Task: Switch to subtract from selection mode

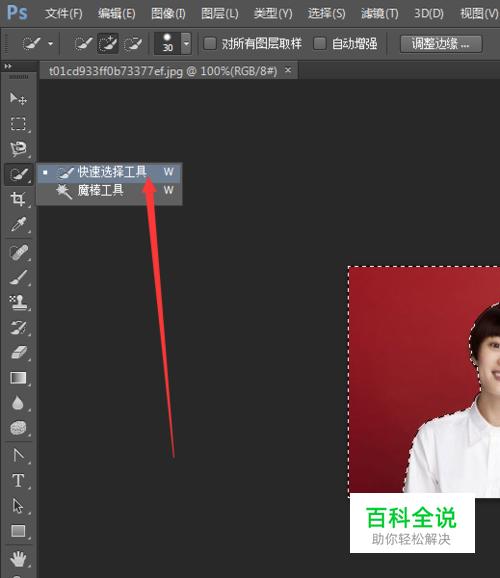Action: [x=133, y=44]
